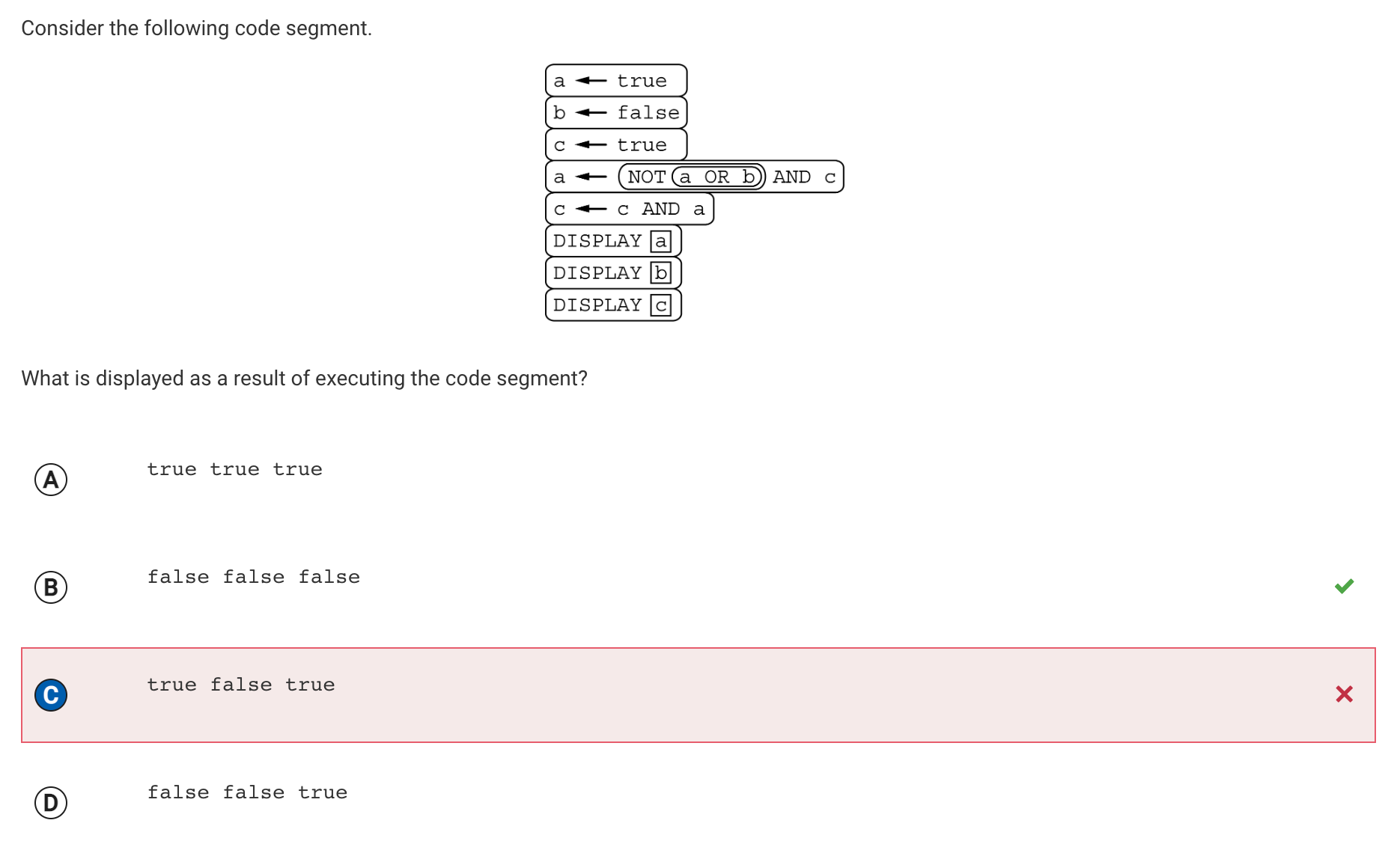
Task: Click the 'a ← true' code block
Action: tap(616, 81)
